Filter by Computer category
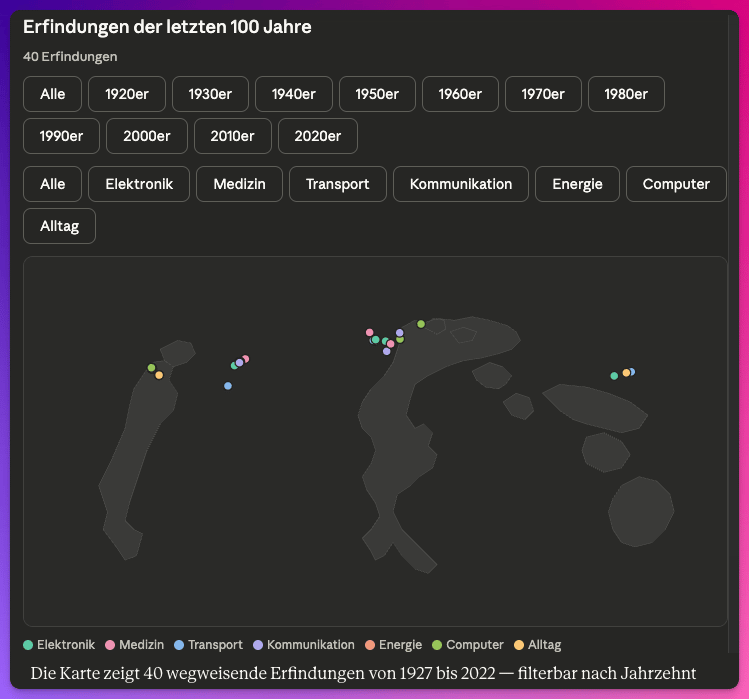749x699 pixels. coord(676,184)
